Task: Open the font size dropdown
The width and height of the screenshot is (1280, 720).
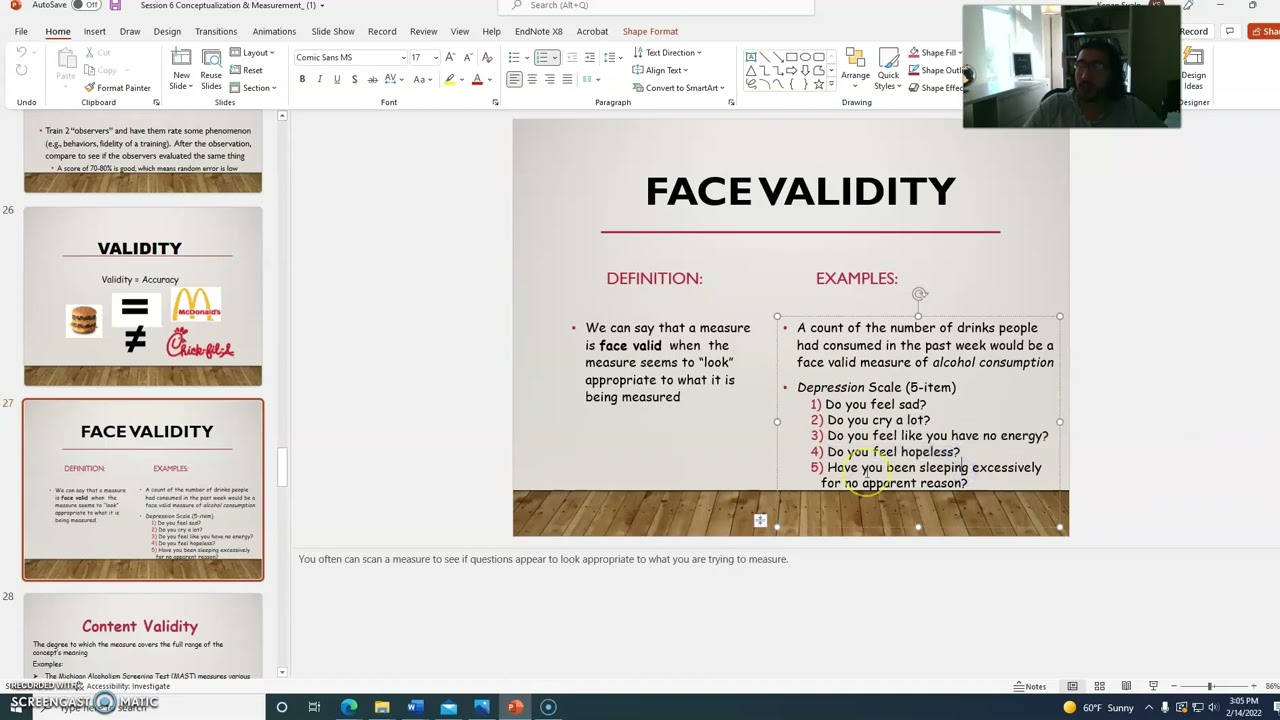Action: [435, 58]
